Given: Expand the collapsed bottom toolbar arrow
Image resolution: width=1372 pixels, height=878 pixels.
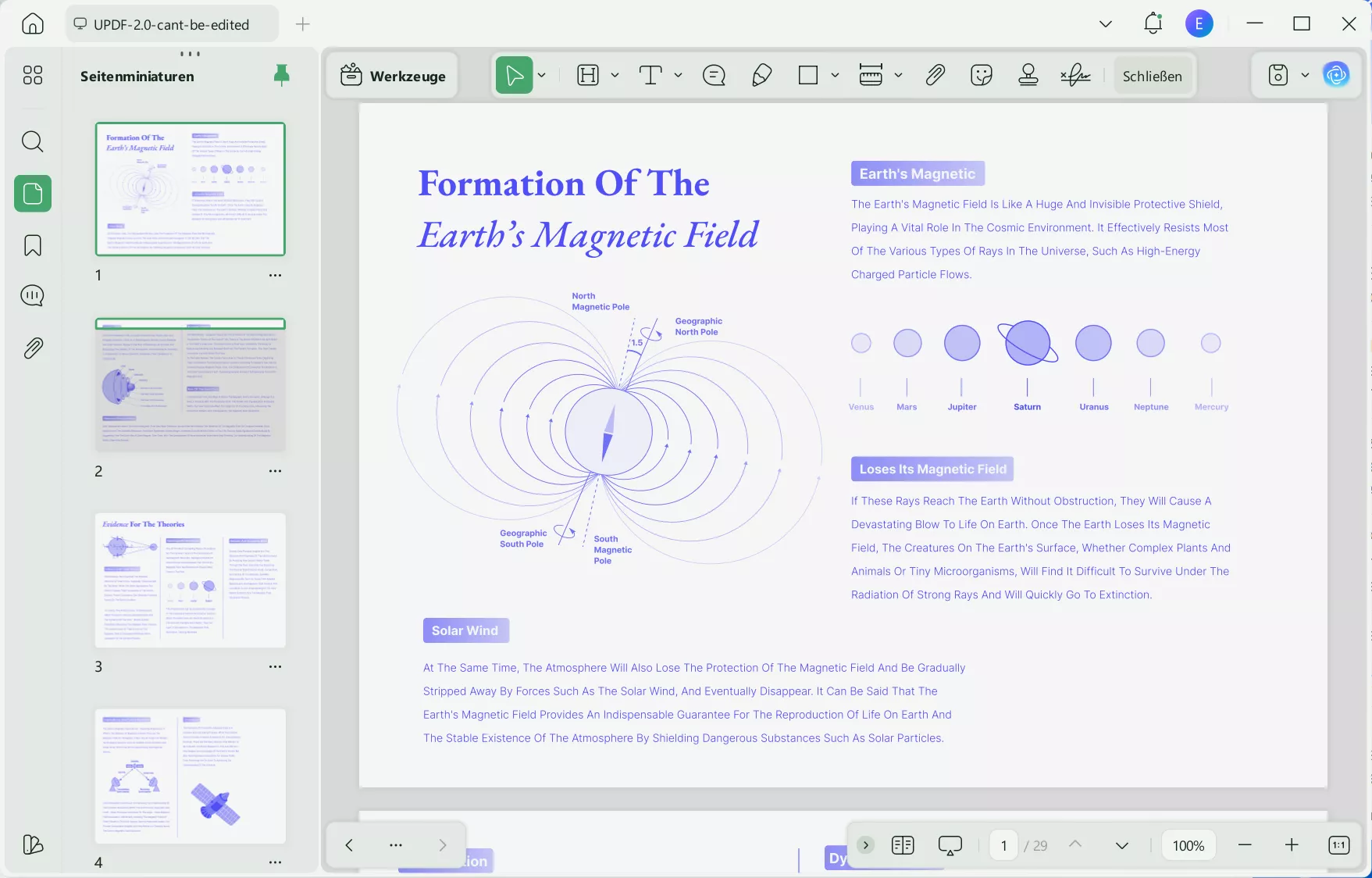Looking at the screenshot, I should [x=866, y=844].
